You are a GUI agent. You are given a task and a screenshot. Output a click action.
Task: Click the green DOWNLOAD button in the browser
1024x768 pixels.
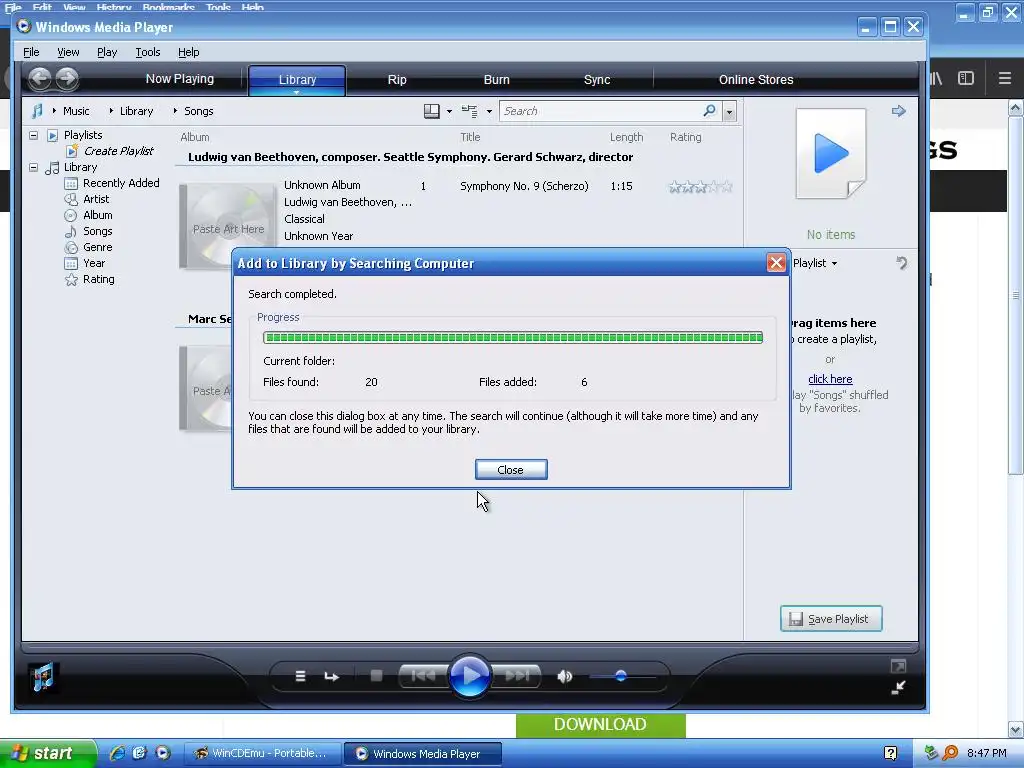(x=600, y=724)
